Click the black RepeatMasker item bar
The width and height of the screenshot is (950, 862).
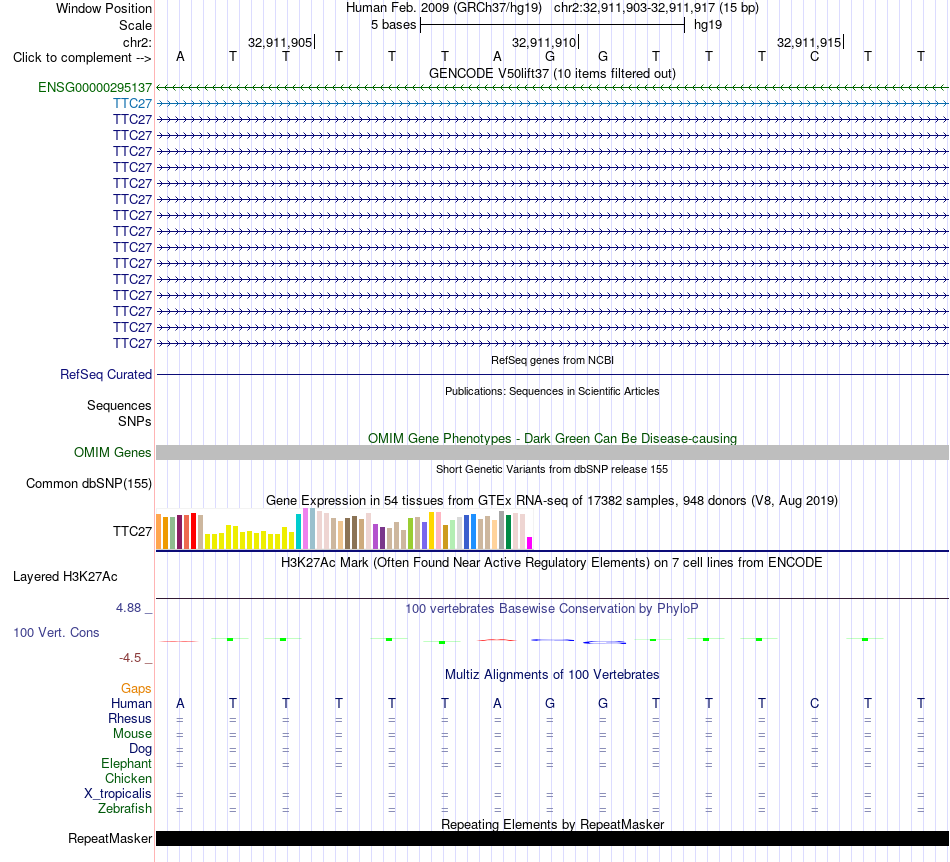pyautogui.click(x=552, y=838)
